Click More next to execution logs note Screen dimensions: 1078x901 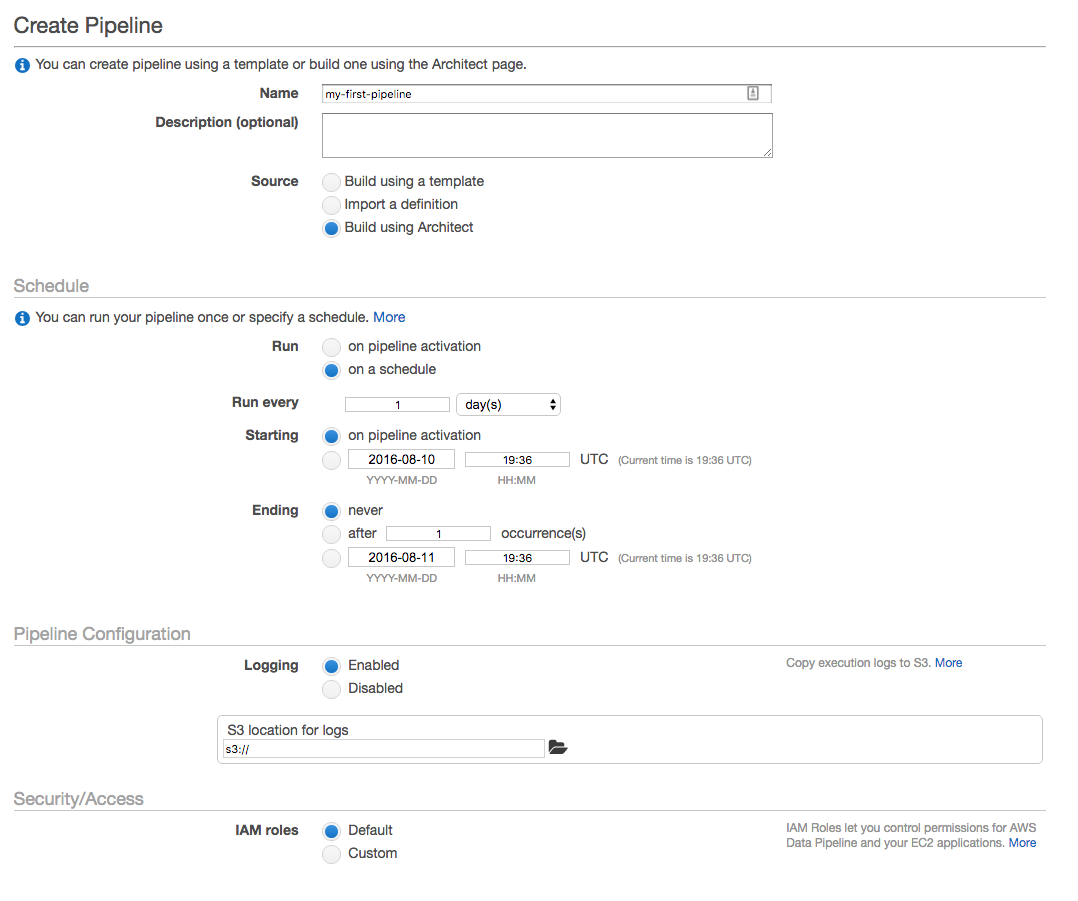[x=948, y=662]
